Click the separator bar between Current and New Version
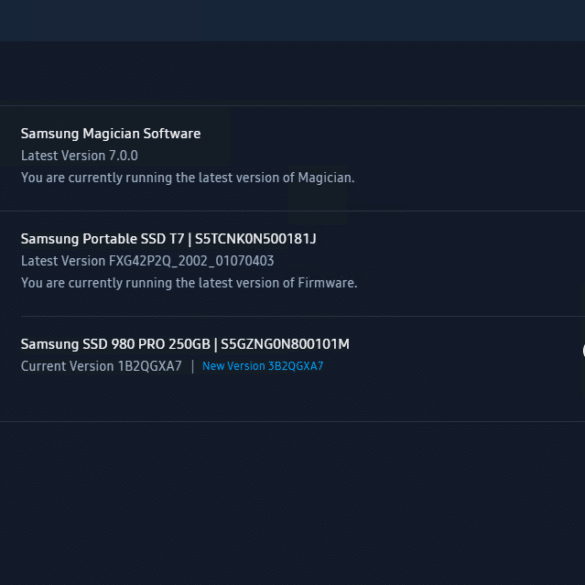 tap(193, 366)
